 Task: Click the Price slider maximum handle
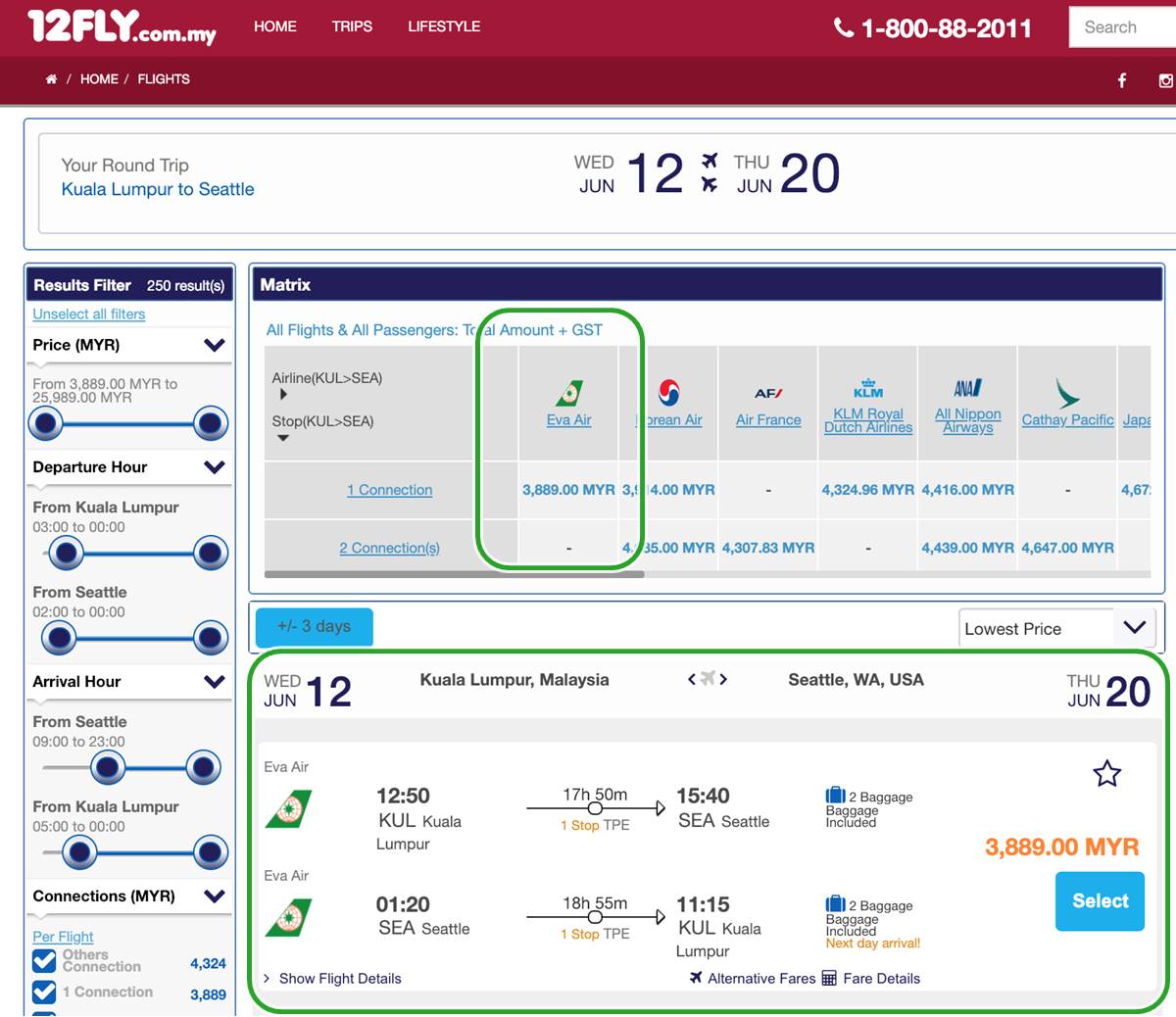coord(211,423)
